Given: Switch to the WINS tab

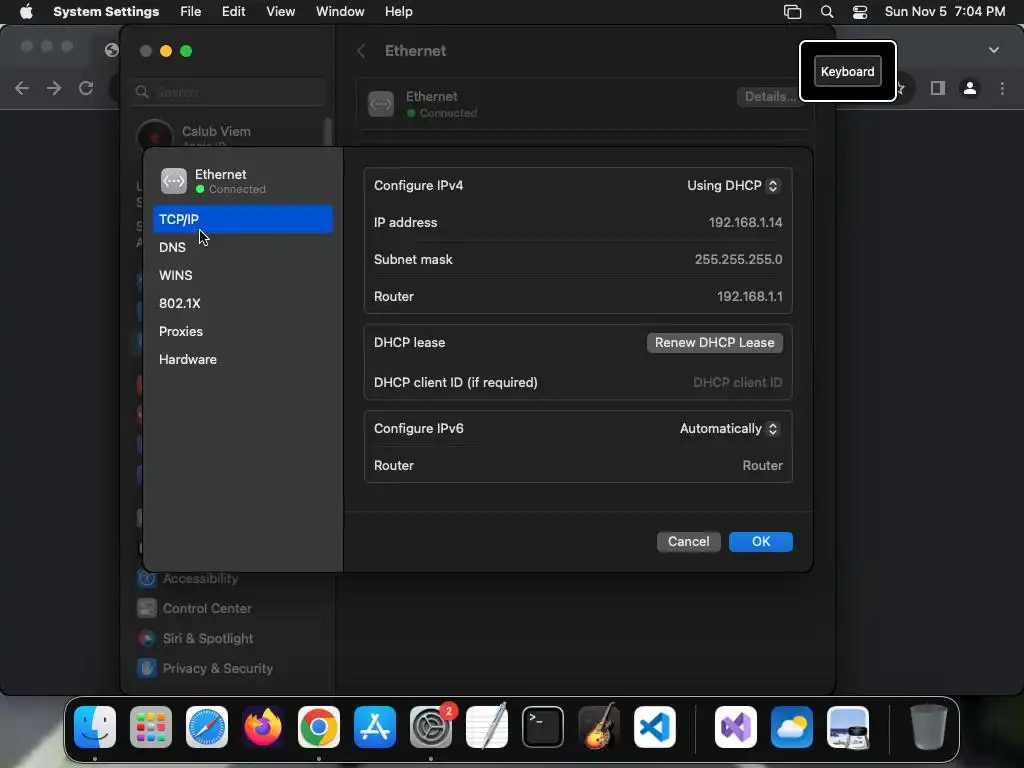Looking at the screenshot, I should (243, 276).
